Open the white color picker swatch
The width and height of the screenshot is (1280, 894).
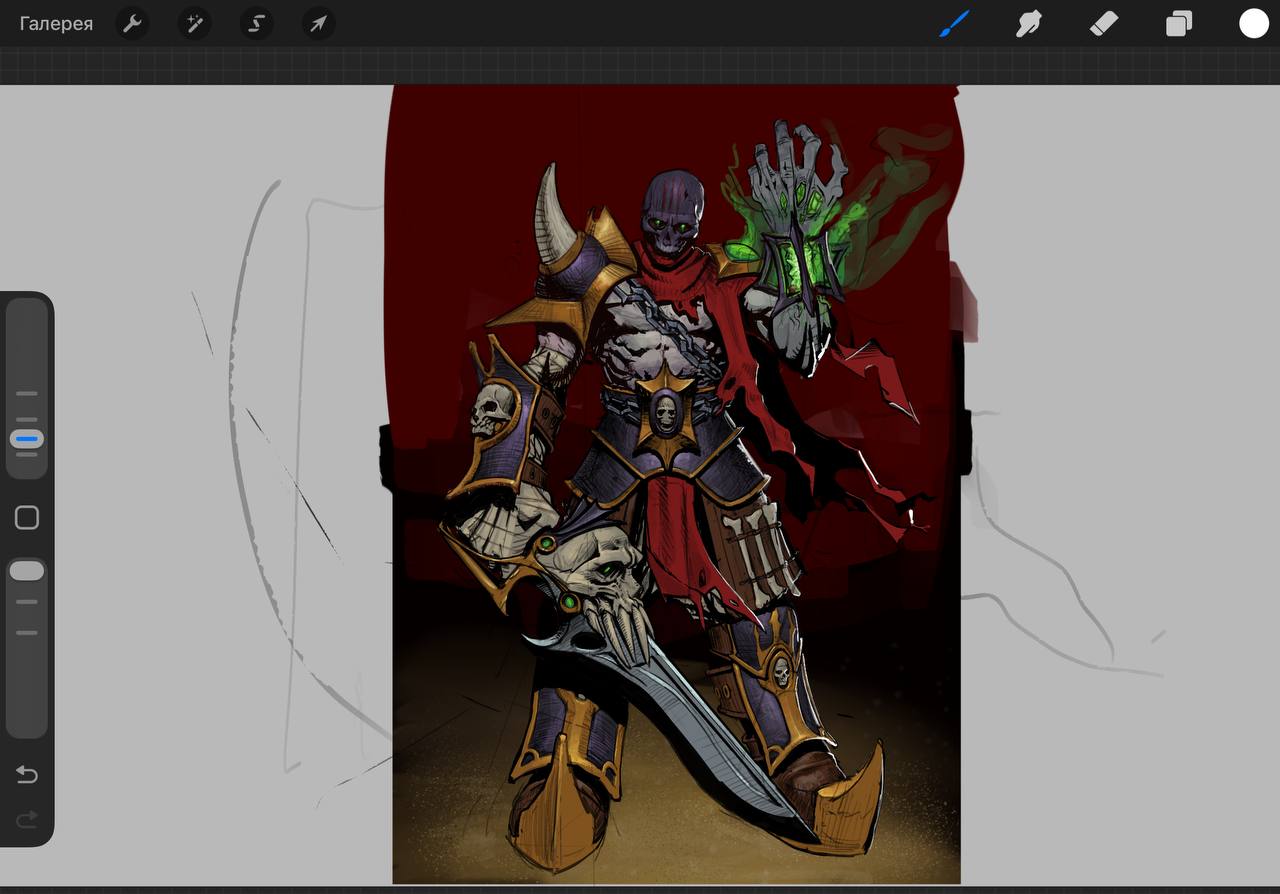coord(1254,23)
